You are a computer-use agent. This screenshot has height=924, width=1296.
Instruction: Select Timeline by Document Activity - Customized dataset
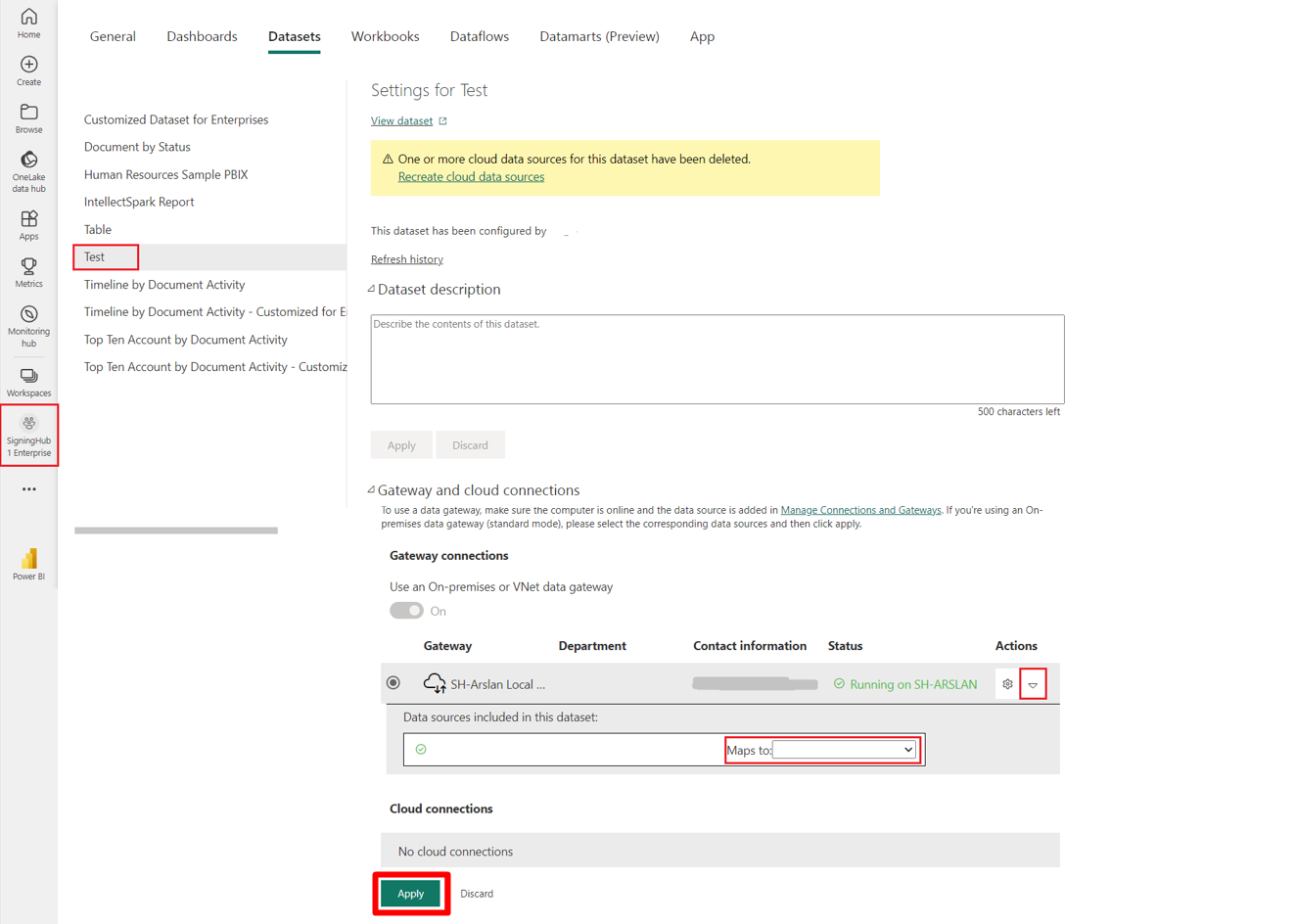tap(214, 312)
